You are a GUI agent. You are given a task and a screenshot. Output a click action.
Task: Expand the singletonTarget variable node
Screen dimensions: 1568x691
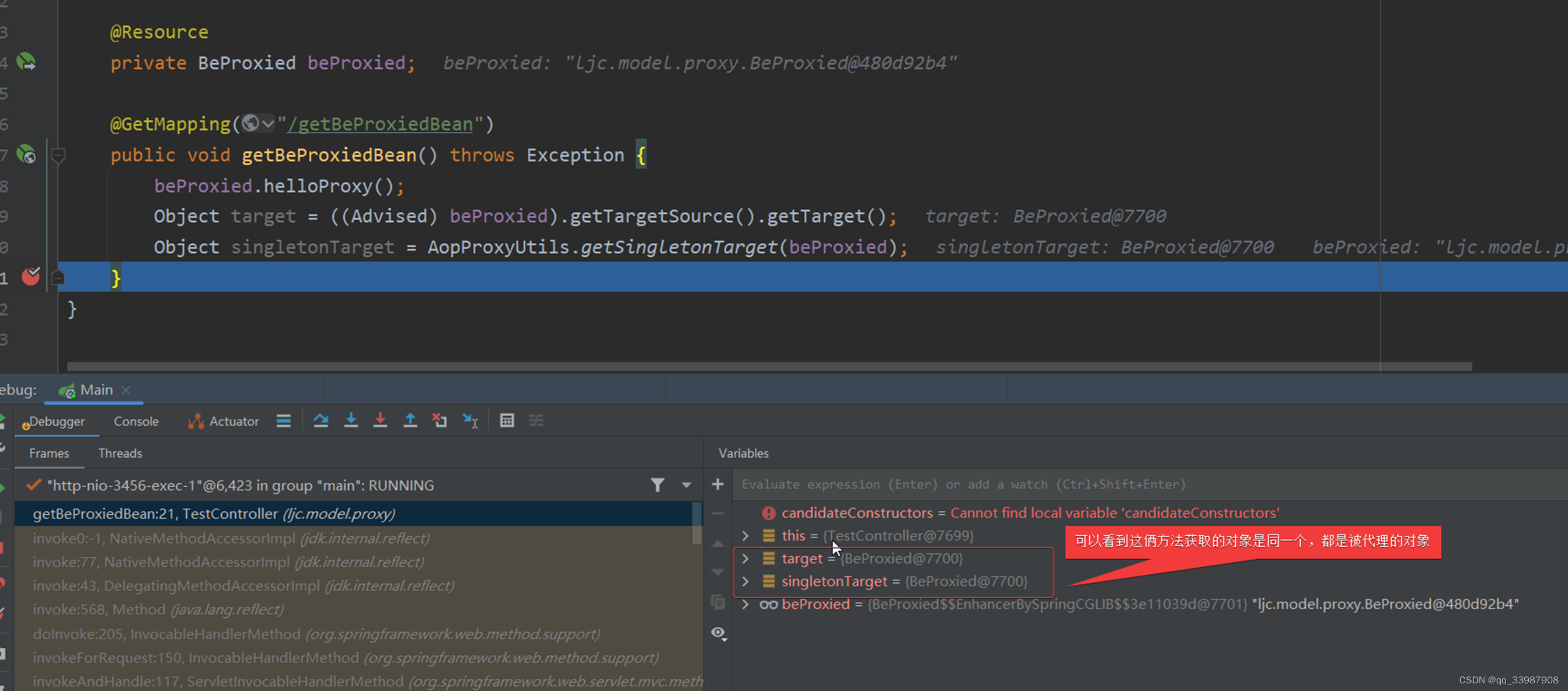pos(745,581)
